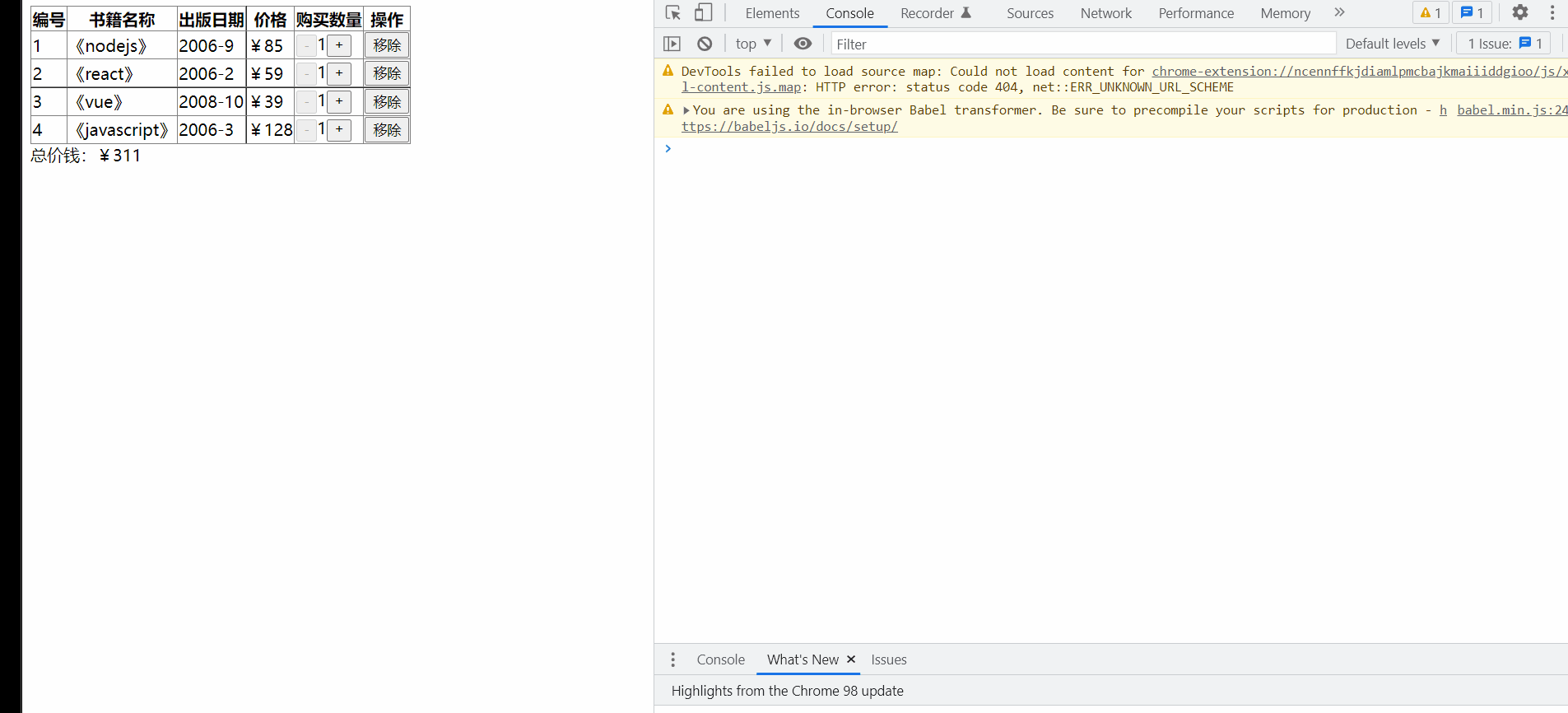Click the Chrome 98 update highlights text
This screenshot has width=1568, height=713.
(788, 691)
